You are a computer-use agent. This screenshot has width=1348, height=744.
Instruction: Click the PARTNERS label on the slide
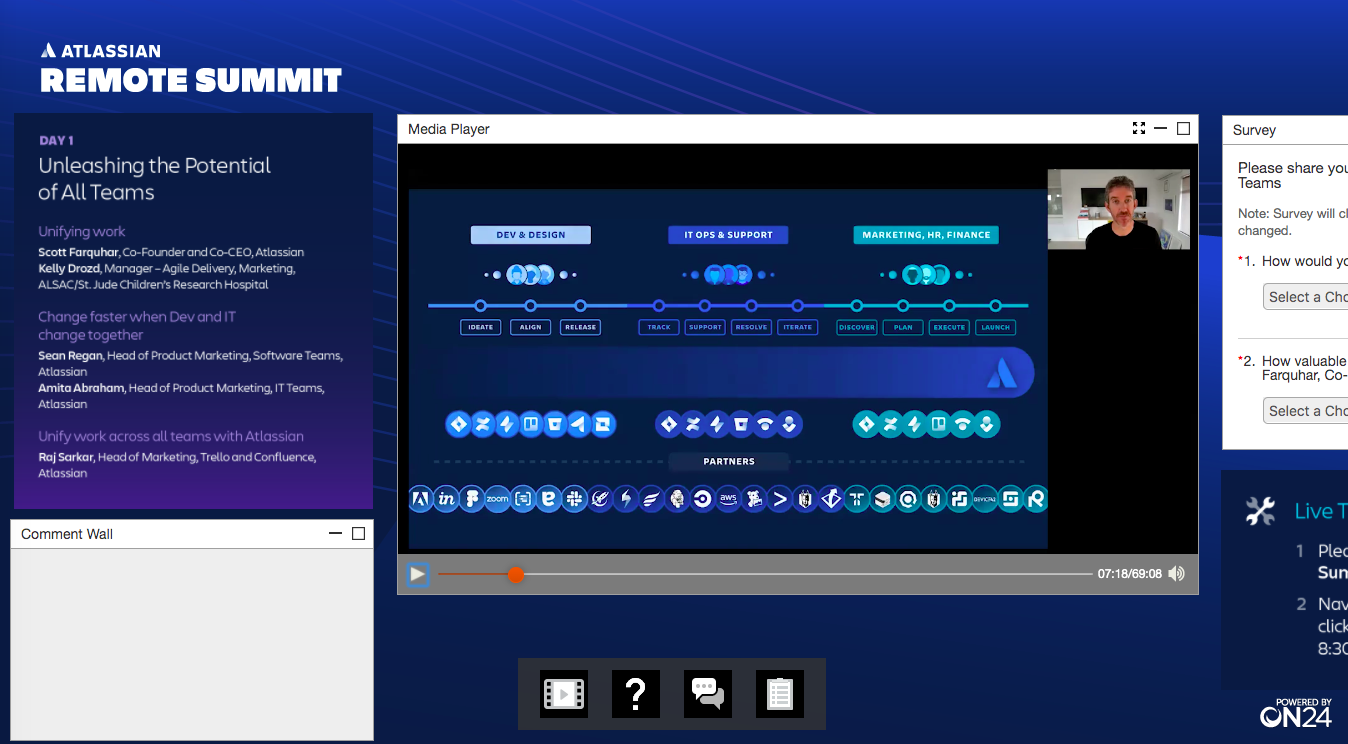pyautogui.click(x=728, y=462)
